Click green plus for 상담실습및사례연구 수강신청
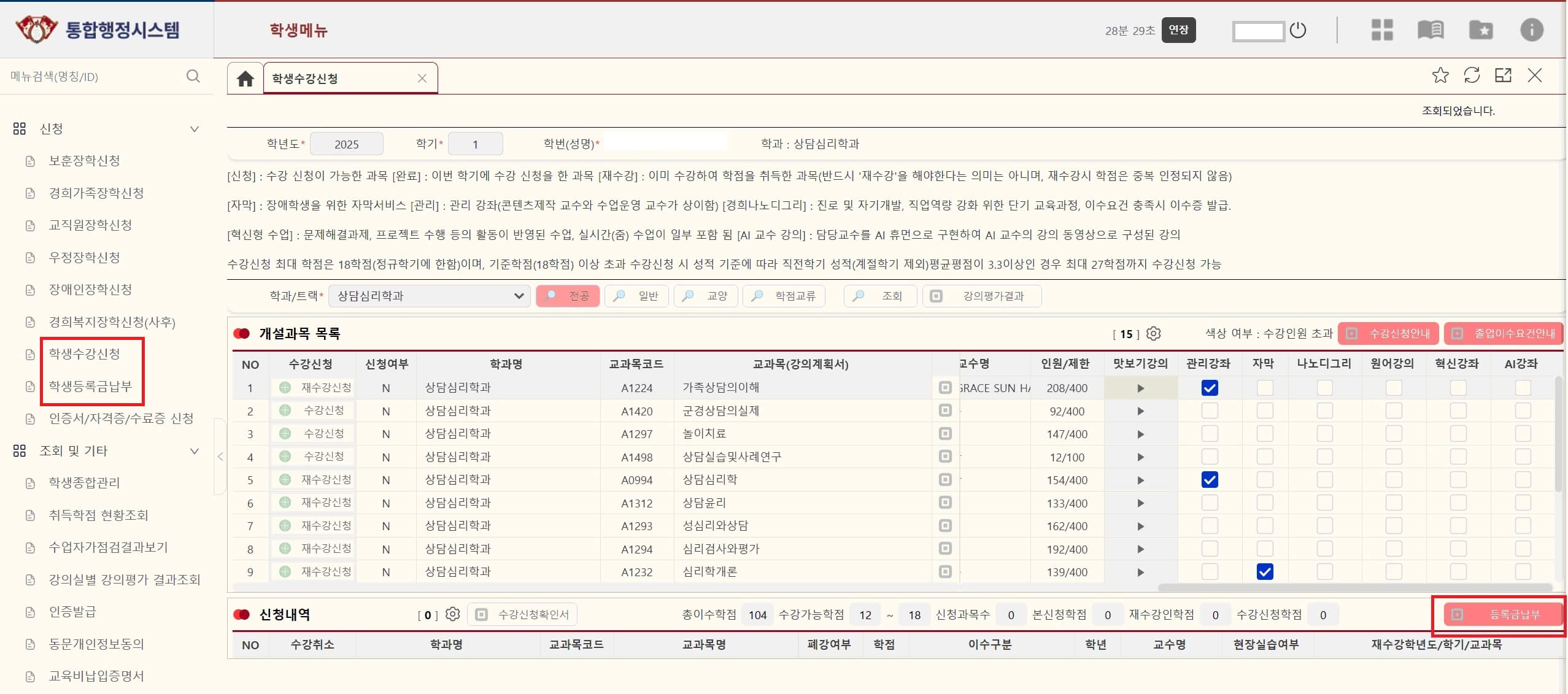This screenshot has height=694, width=1568. click(285, 457)
